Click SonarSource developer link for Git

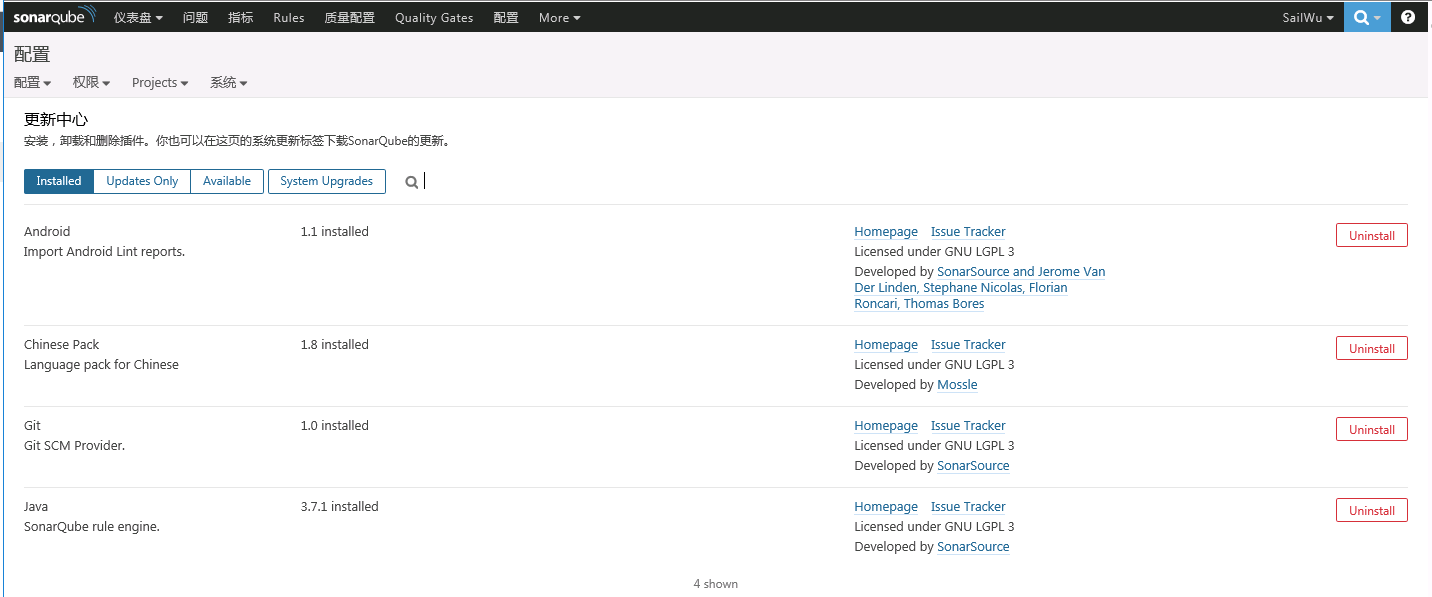pos(973,466)
